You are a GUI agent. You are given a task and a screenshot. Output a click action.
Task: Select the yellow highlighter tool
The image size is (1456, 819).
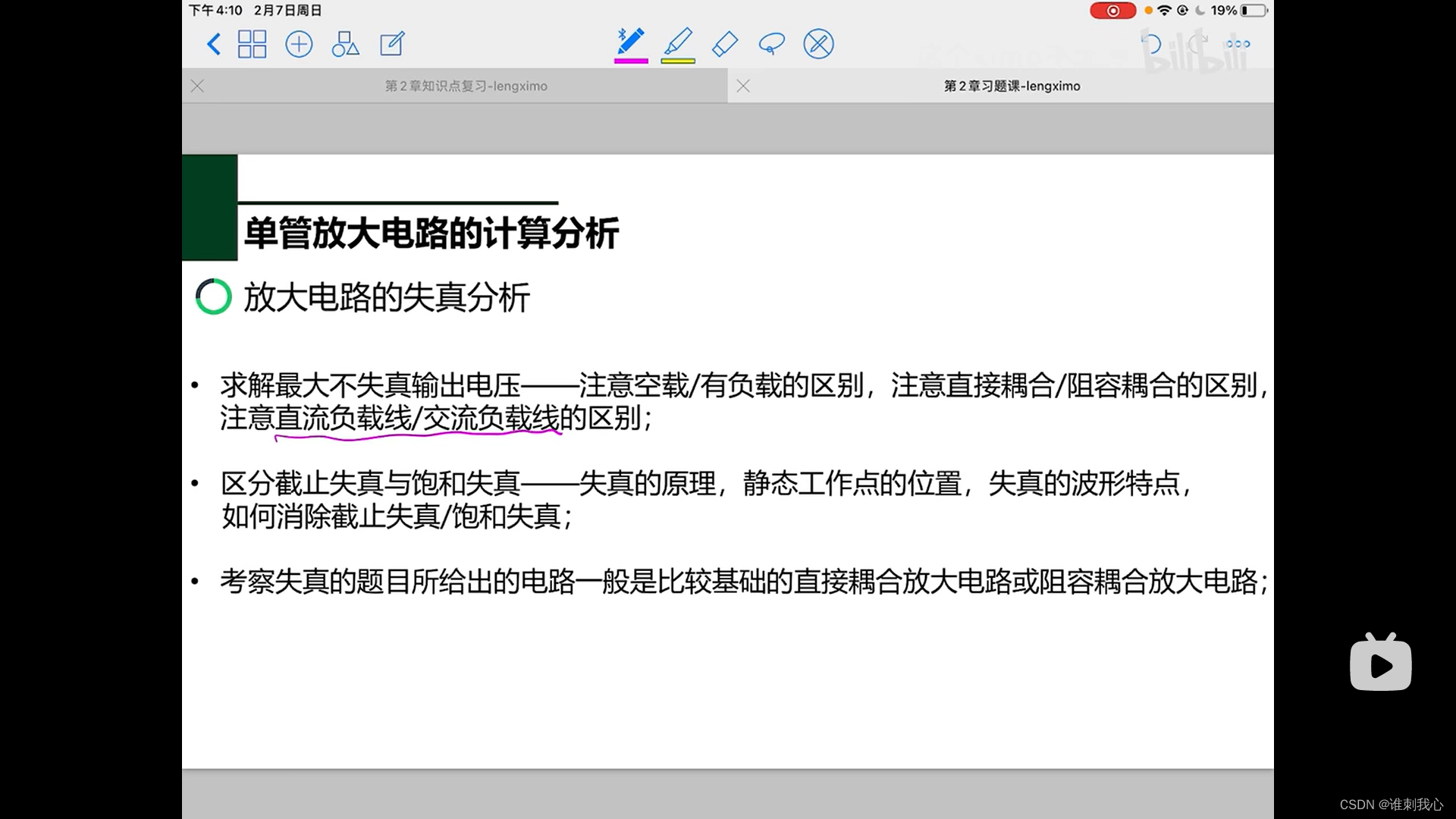[x=678, y=42]
